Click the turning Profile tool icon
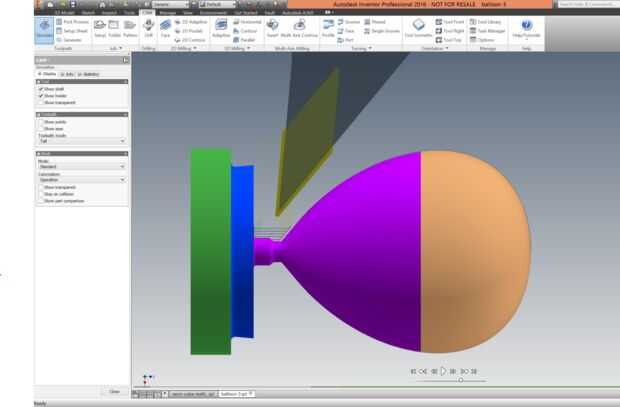Viewport: 620px width, 407px height. (x=328, y=28)
